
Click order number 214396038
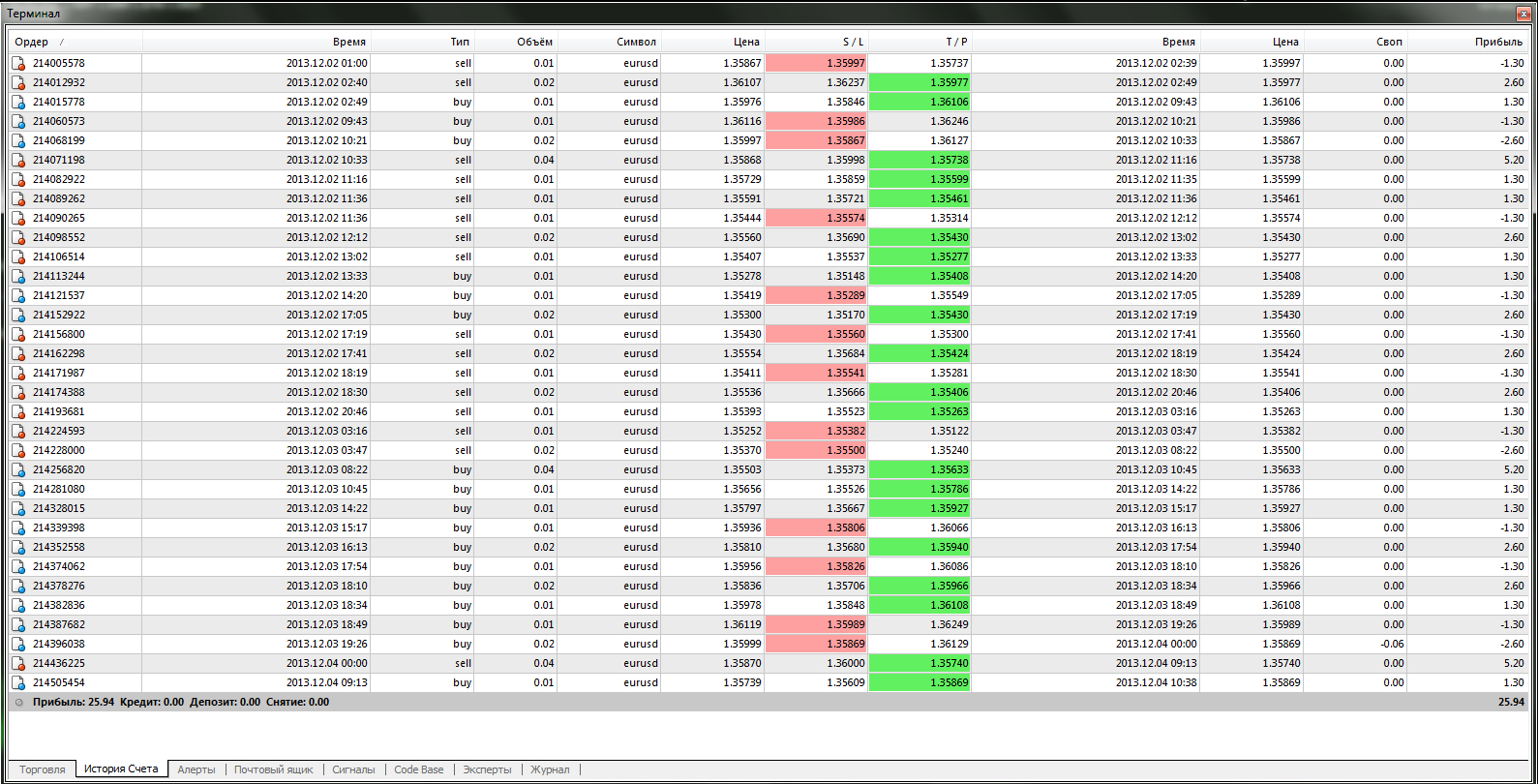click(58, 644)
